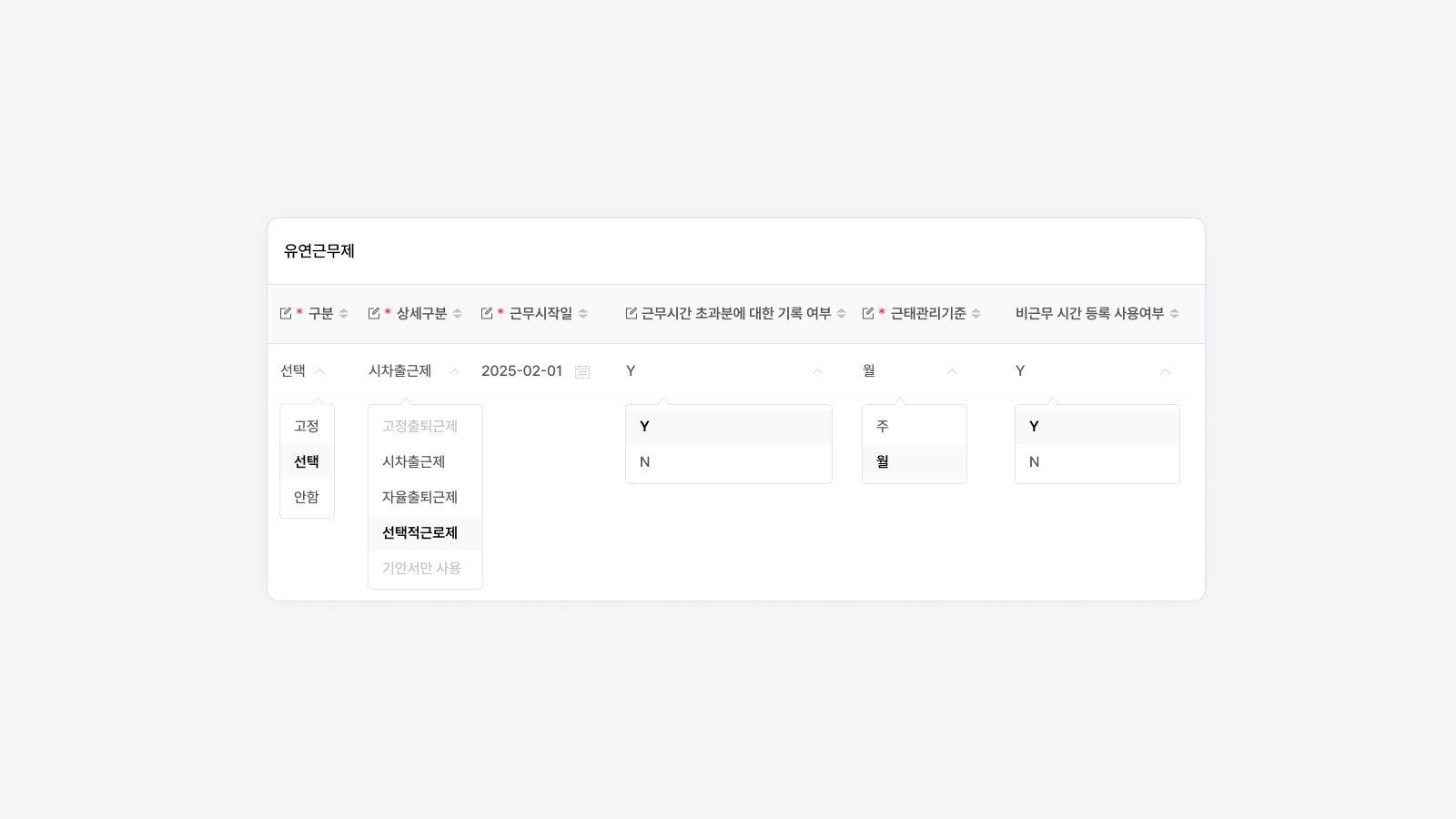The image size is (1456, 819).
Task: Sort by 상세구분 column arrows
Action: [x=458, y=314]
